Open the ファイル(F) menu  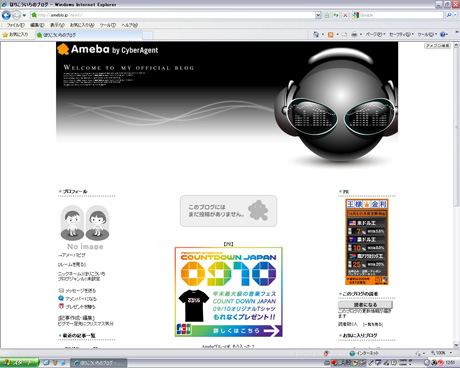pyautogui.click(x=16, y=25)
